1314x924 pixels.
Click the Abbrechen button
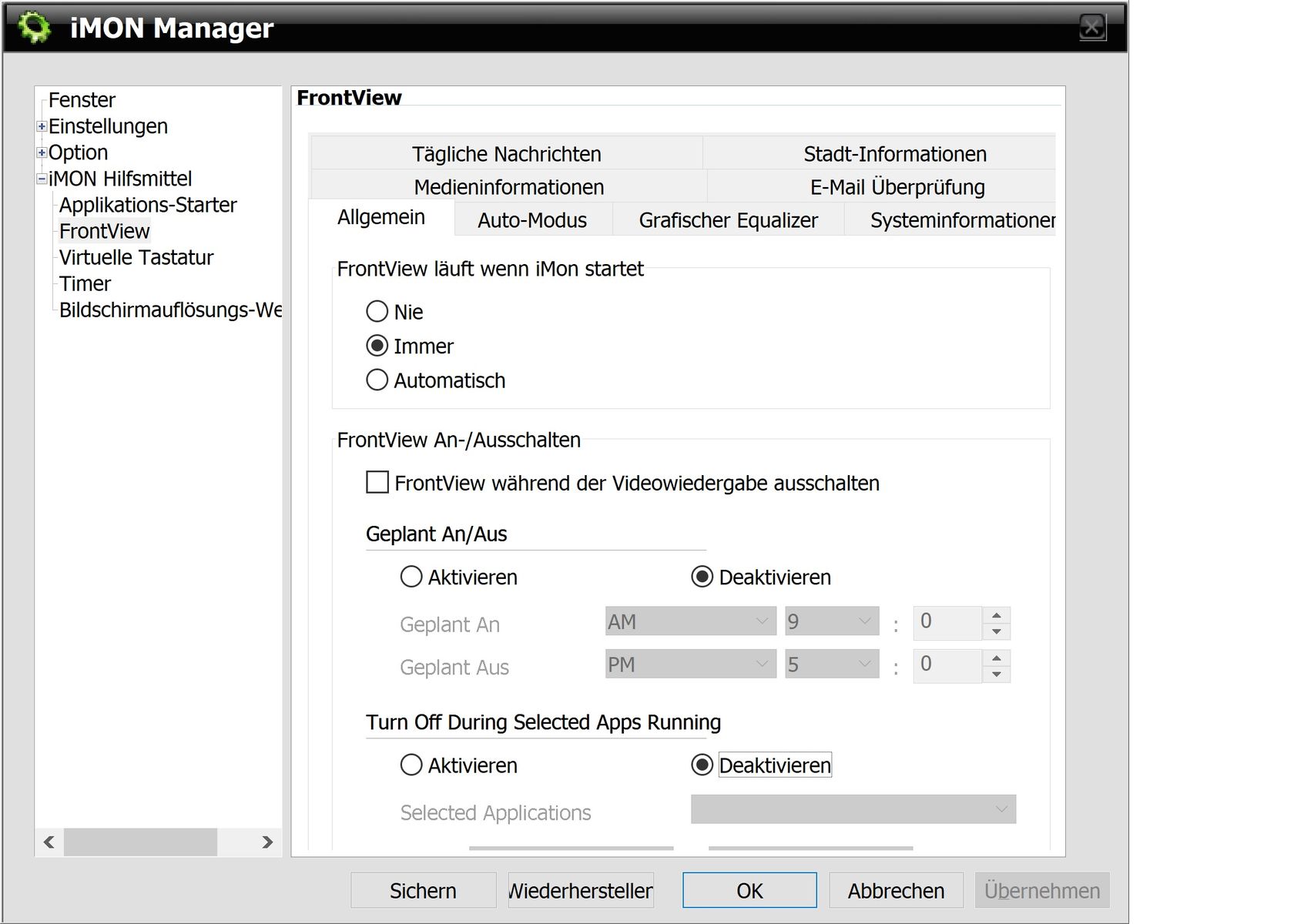[896, 891]
